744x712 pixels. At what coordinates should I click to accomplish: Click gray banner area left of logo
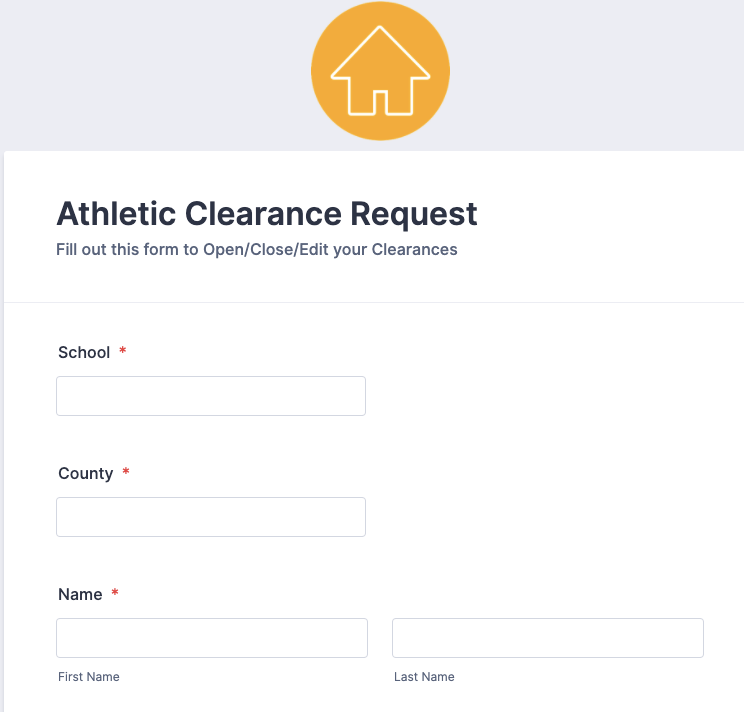coord(150,70)
